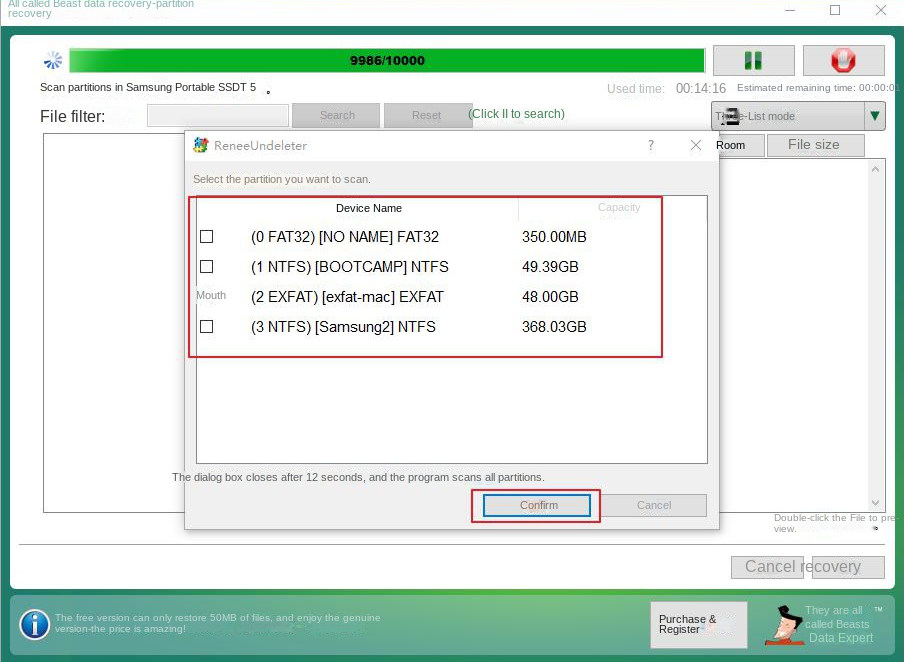Click the green arrow on the mode selector

coord(875,116)
